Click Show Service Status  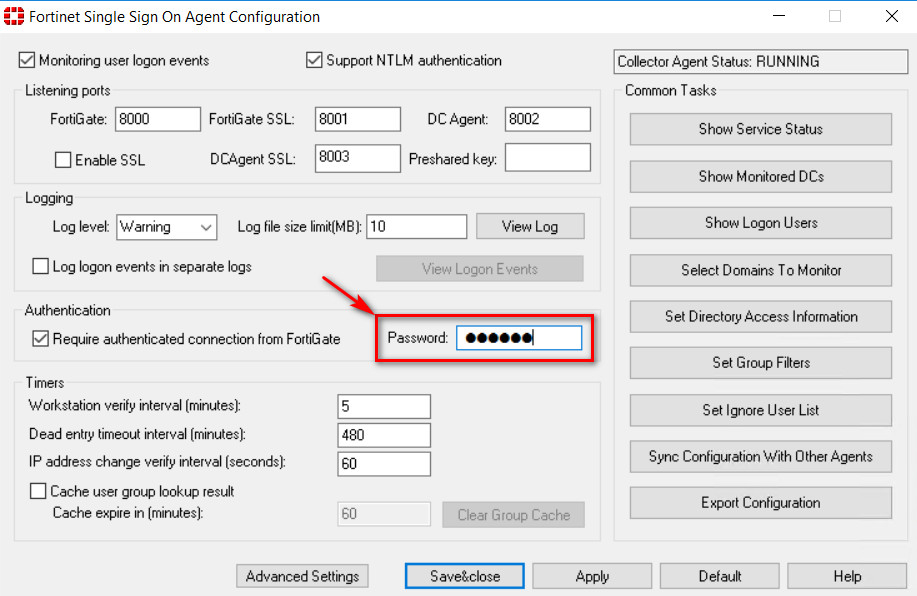pyautogui.click(x=760, y=129)
